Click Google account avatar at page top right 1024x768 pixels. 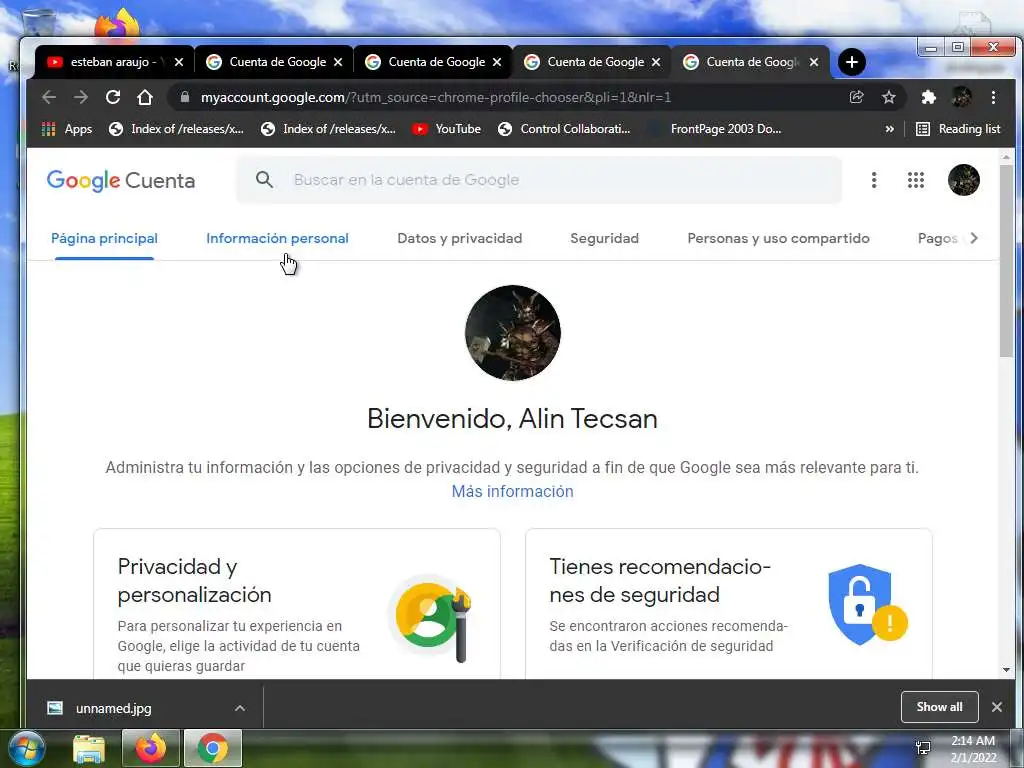pyautogui.click(x=963, y=180)
